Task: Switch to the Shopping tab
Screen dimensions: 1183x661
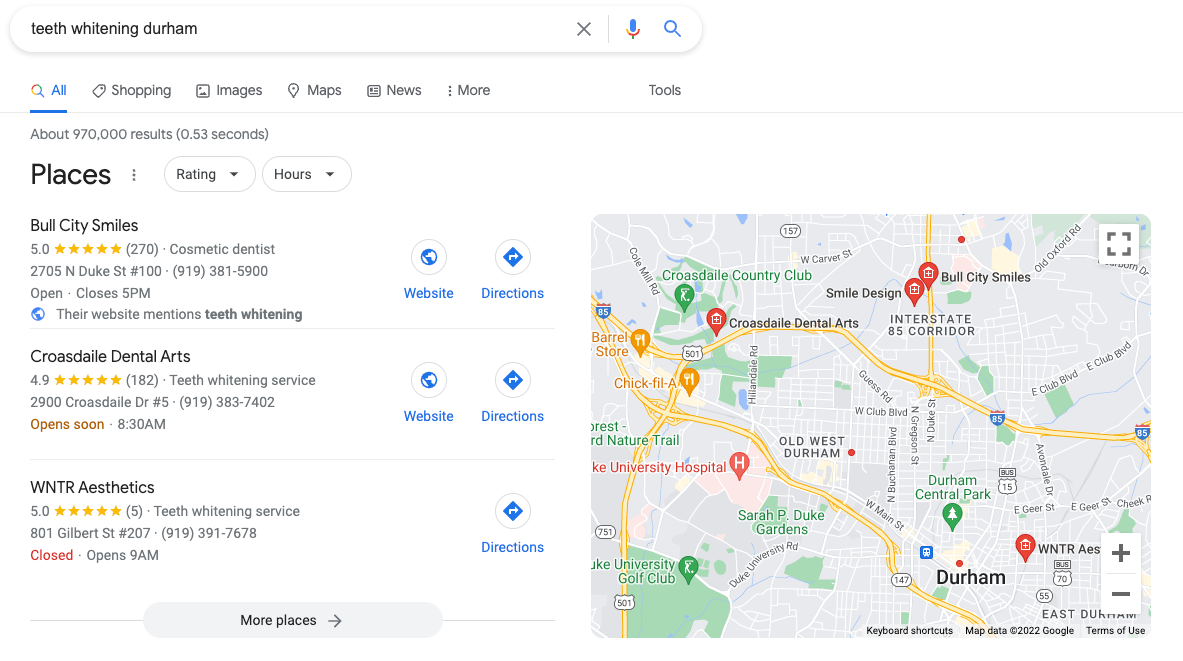Action: [132, 91]
